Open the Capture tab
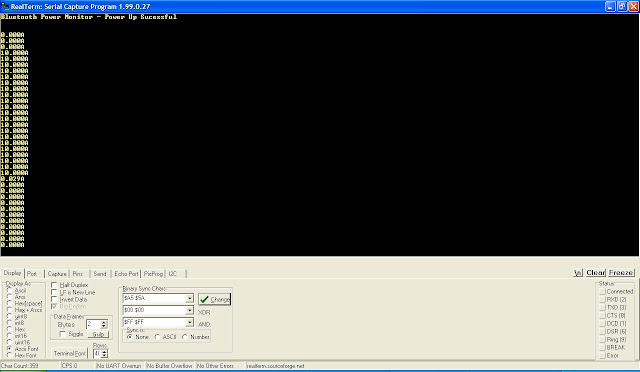Image resolution: width=640 pixels, height=372 pixels. coord(57,274)
